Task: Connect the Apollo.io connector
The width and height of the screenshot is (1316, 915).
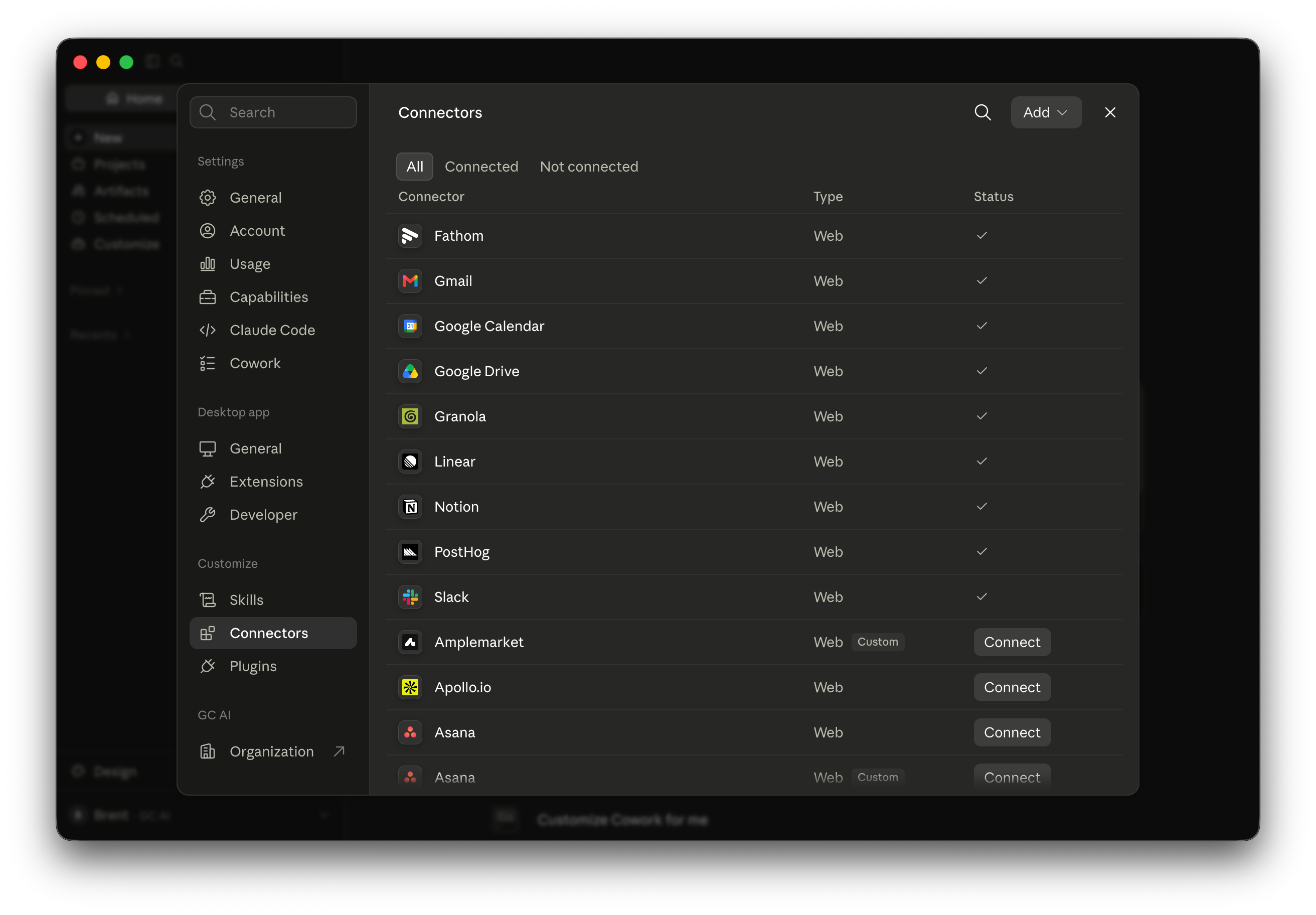Action: coord(1012,687)
